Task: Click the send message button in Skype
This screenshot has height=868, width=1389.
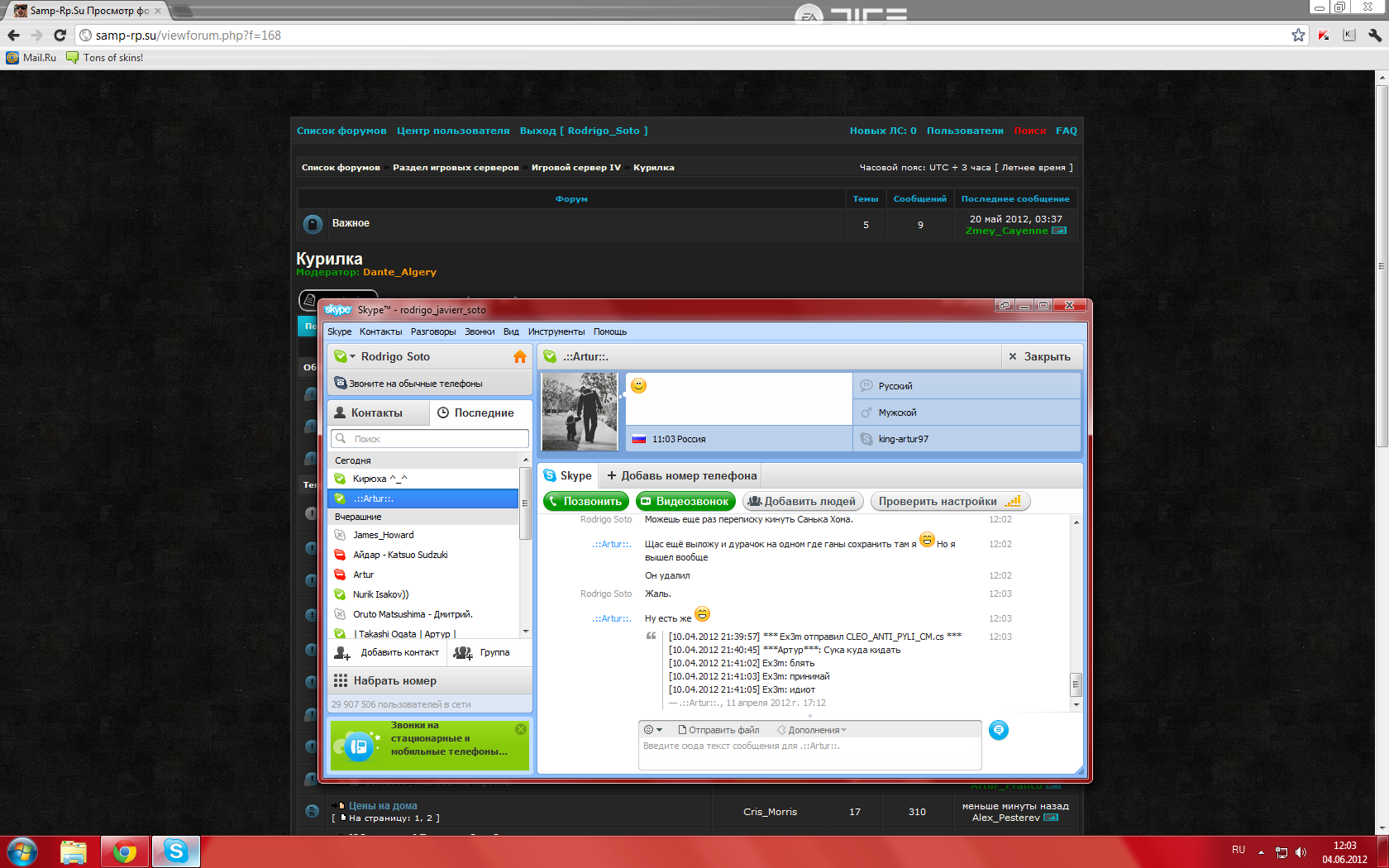Action: pos(999,731)
